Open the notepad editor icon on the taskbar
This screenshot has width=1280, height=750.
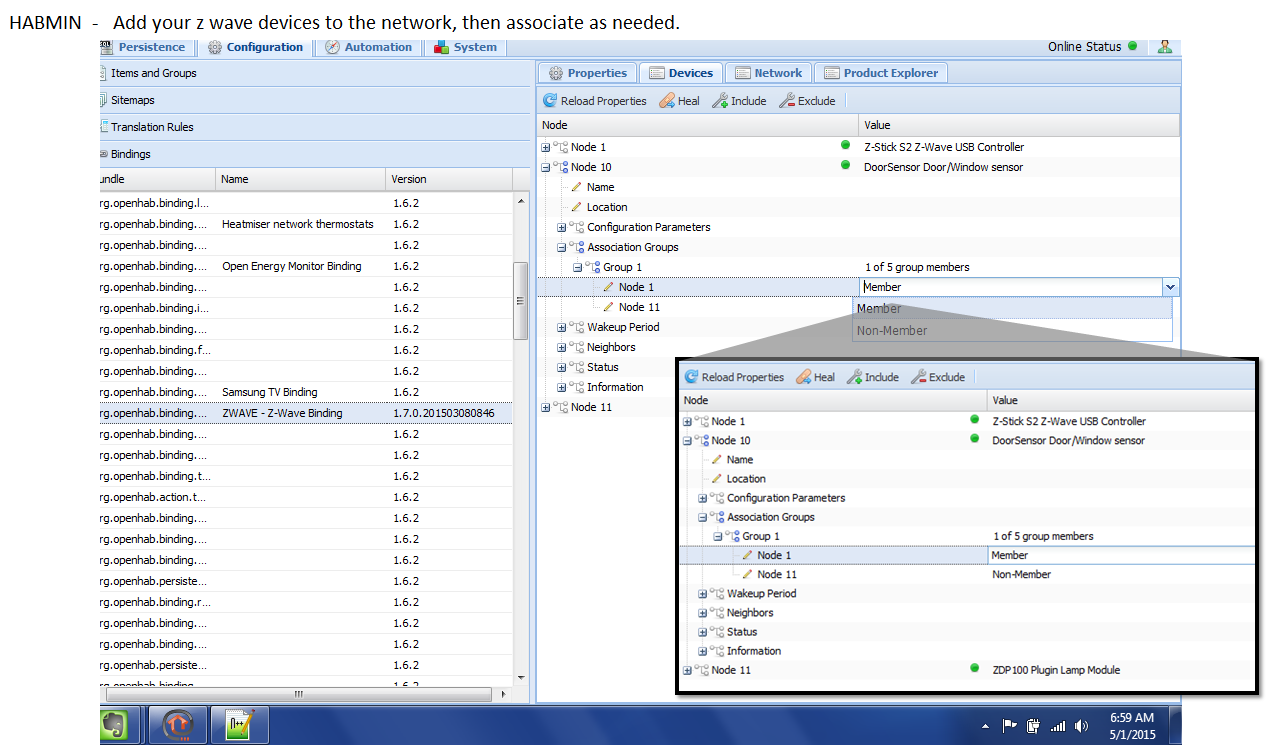pyautogui.click(x=241, y=725)
